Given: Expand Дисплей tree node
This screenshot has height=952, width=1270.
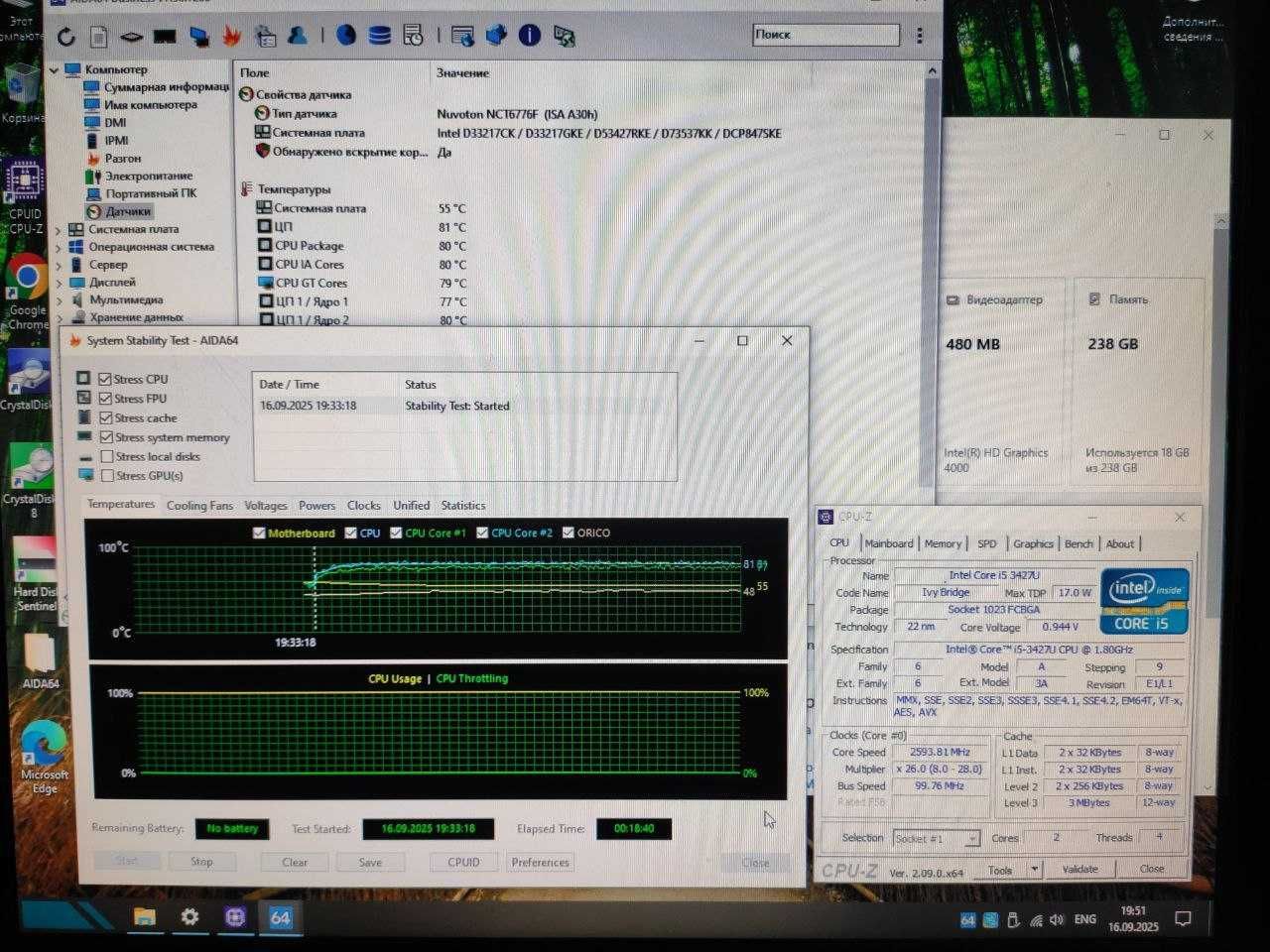Looking at the screenshot, I should (59, 283).
